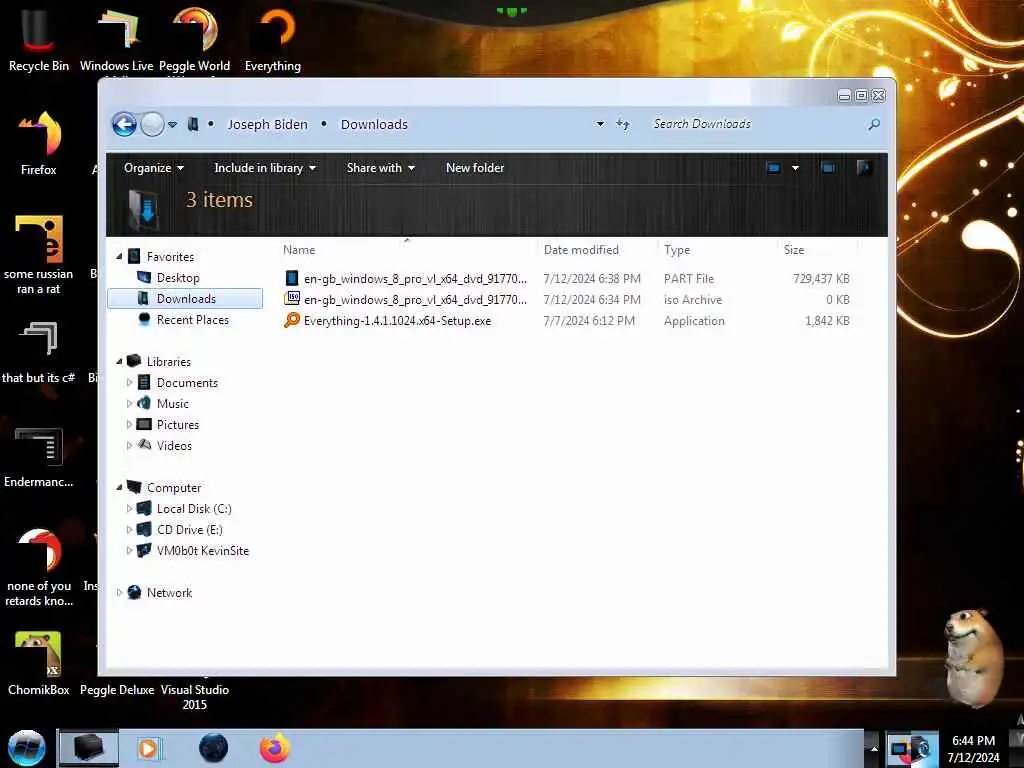Open the 'that but its c#' desktop icon

[39, 353]
